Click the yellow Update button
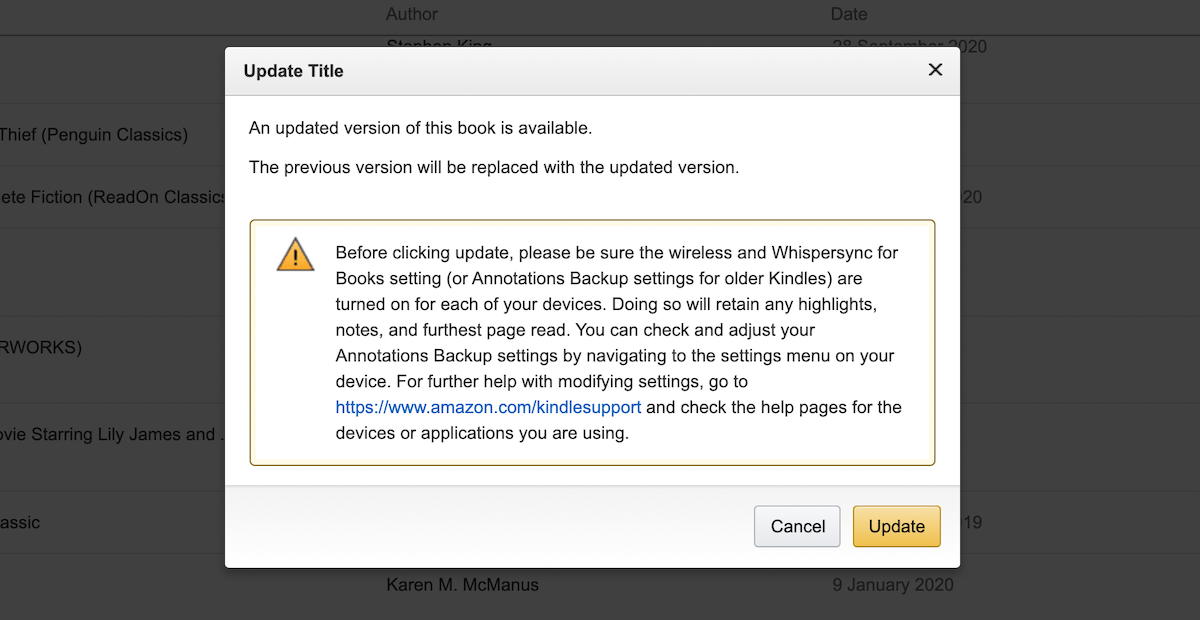 pos(897,526)
